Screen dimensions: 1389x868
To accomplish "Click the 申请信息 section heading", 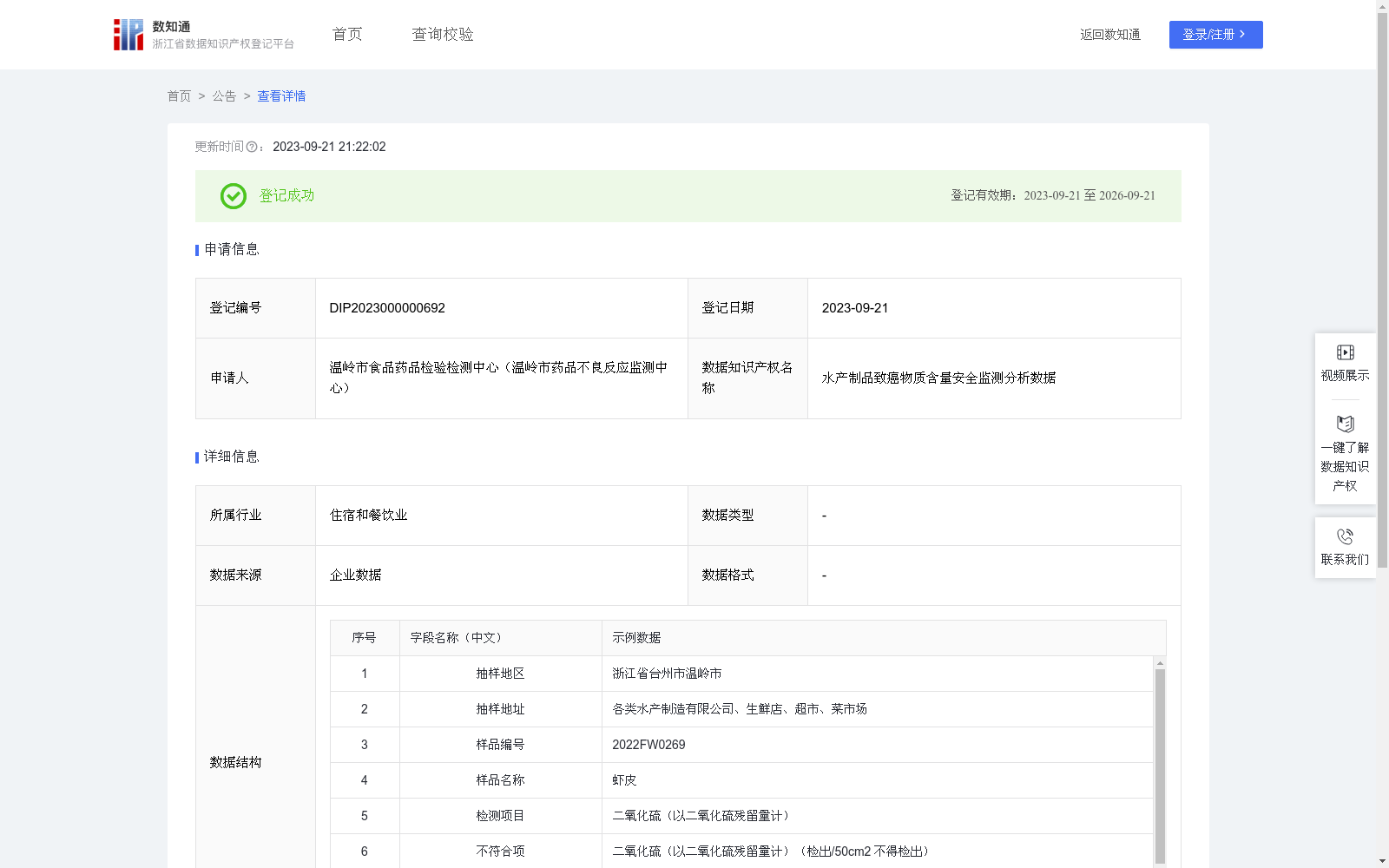I will (231, 250).
